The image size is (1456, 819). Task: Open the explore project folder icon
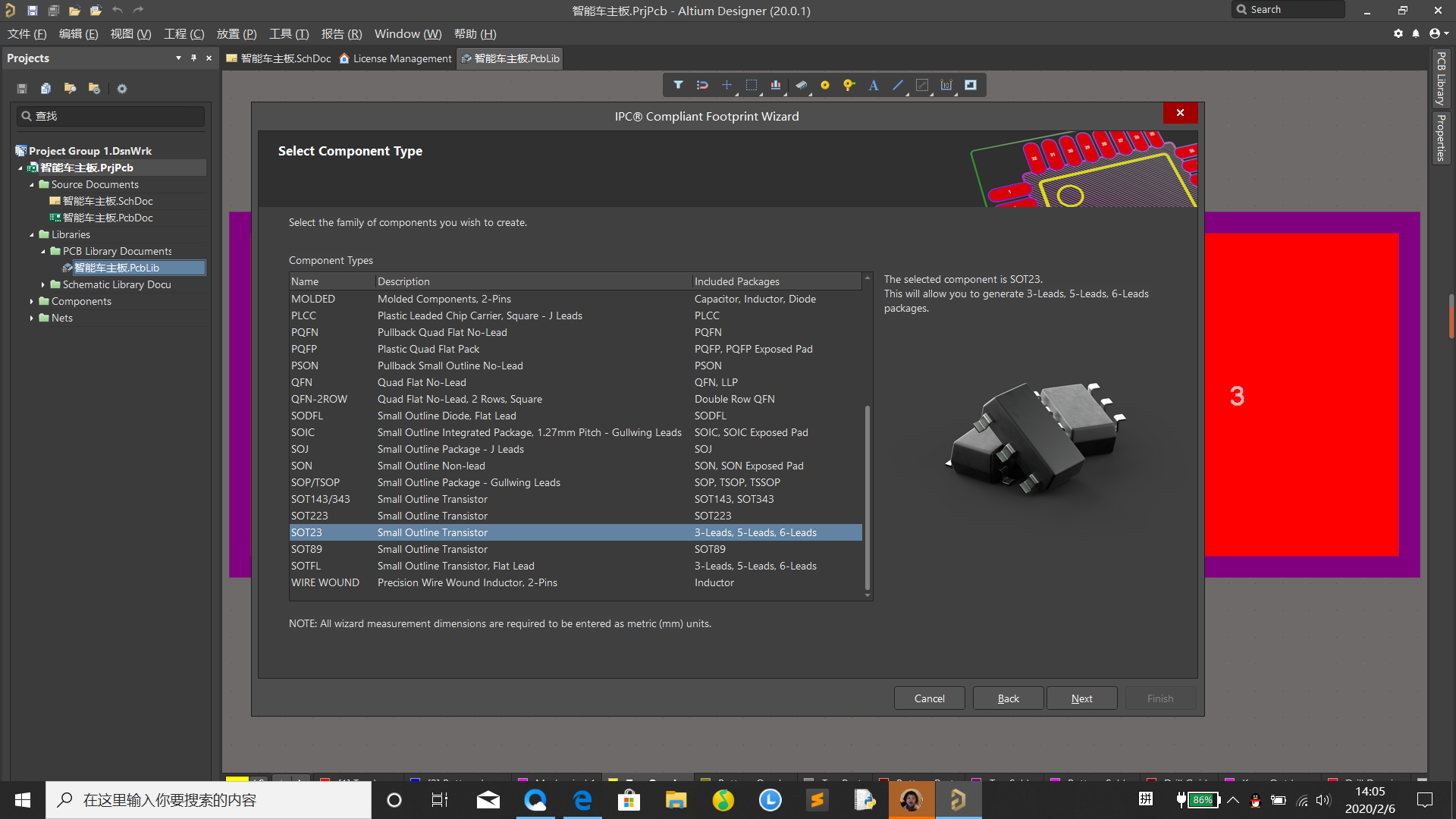[x=70, y=89]
